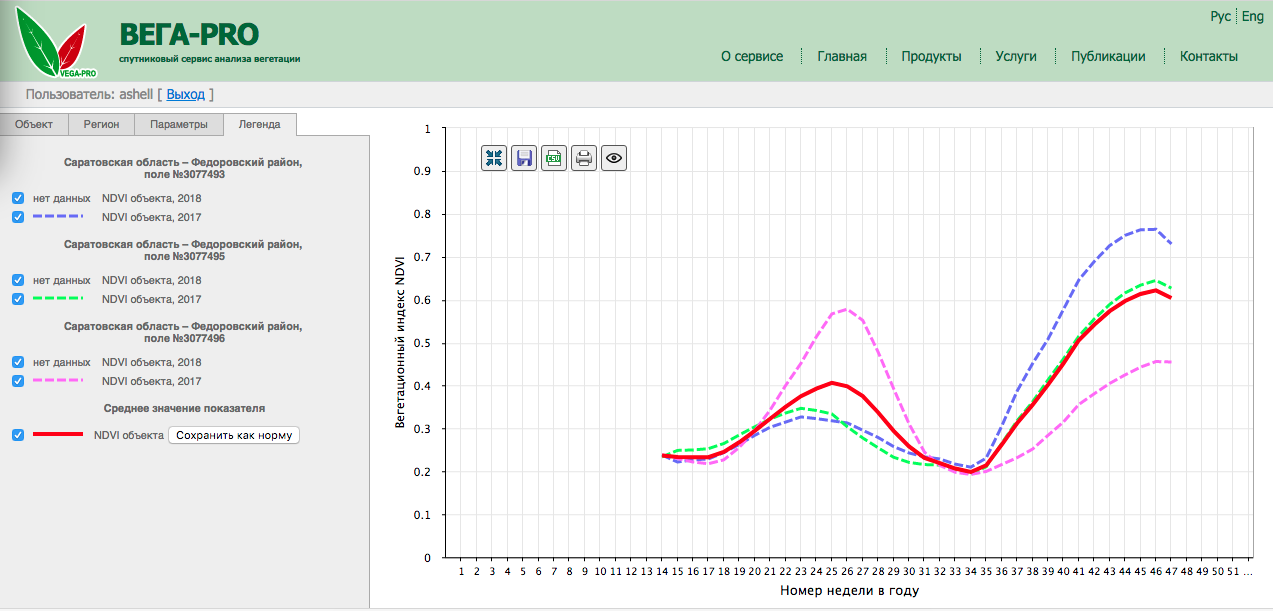Click the collapse chart arrows icon
This screenshot has width=1273, height=611.
coord(494,158)
